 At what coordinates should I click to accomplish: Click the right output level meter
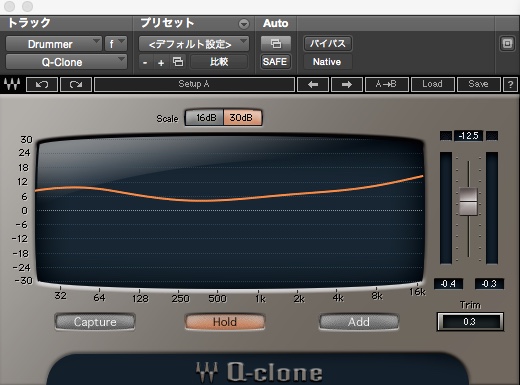click(492, 208)
